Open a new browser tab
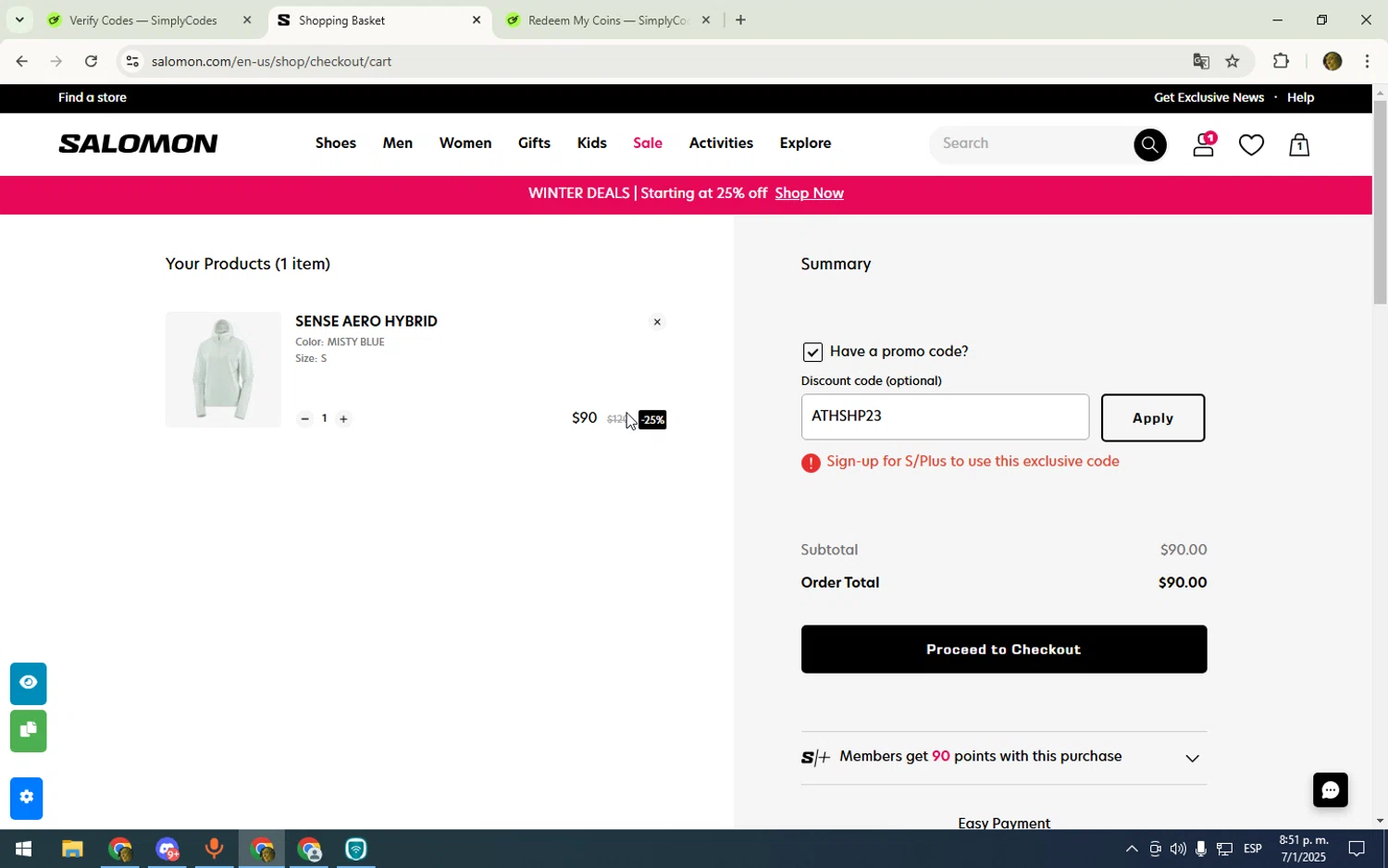This screenshot has height=868, width=1388. pos(740,19)
